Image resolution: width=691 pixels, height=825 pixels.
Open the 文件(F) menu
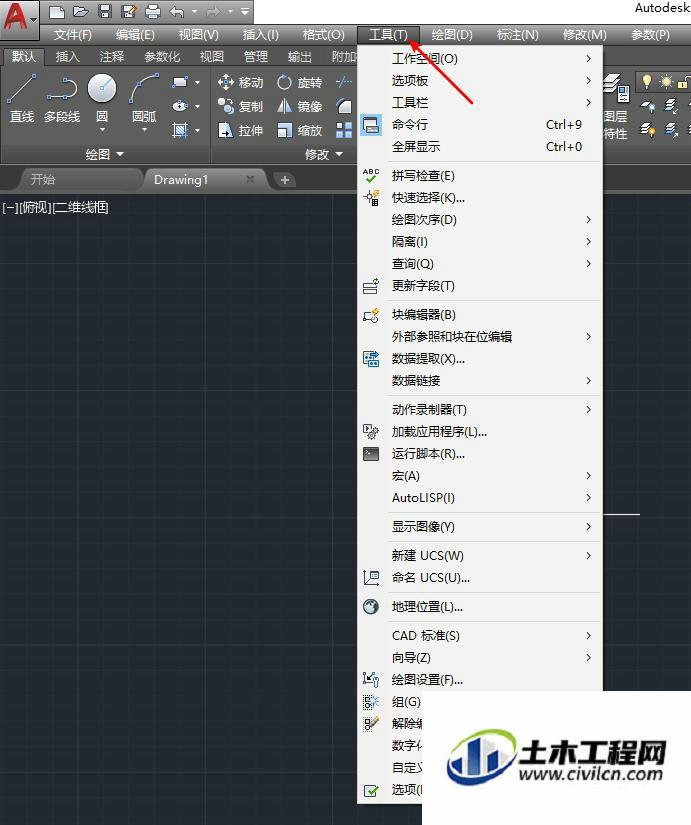click(x=73, y=35)
